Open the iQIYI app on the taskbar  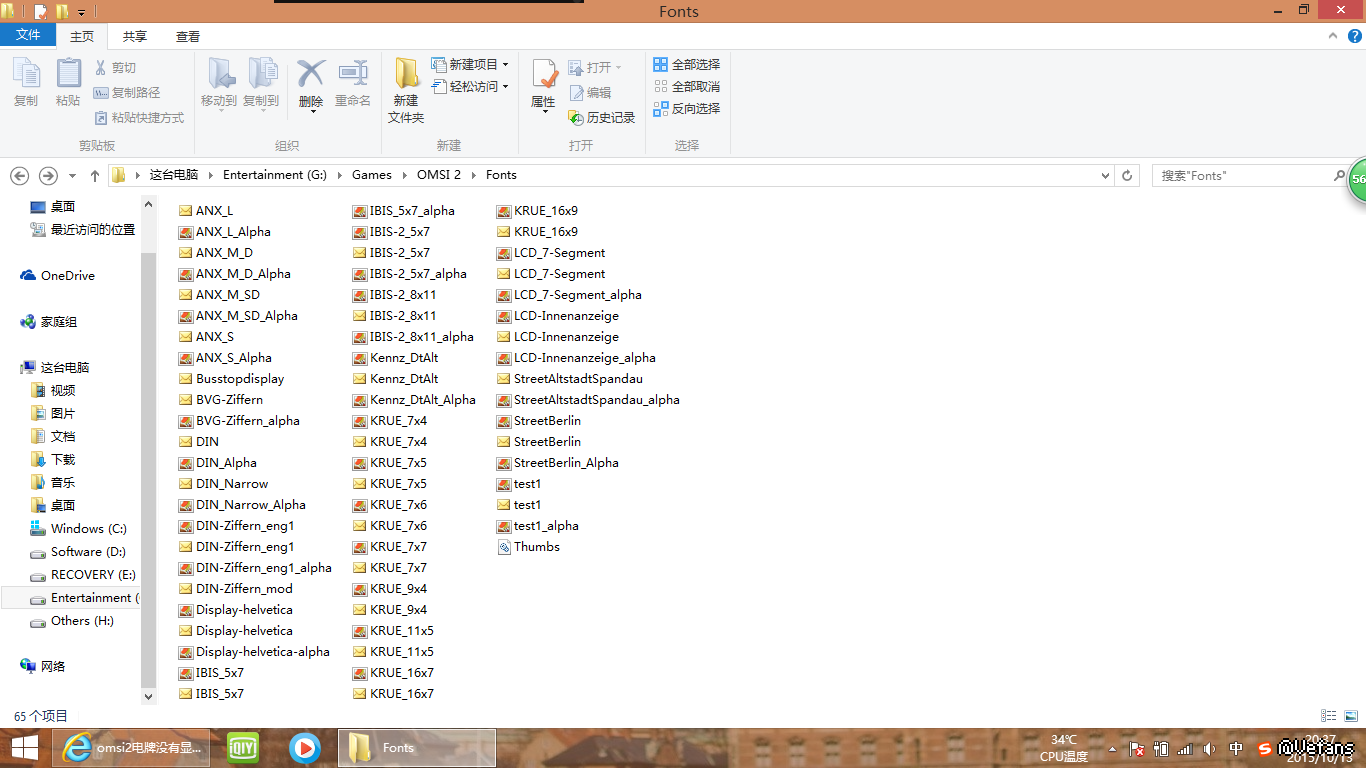pos(243,748)
